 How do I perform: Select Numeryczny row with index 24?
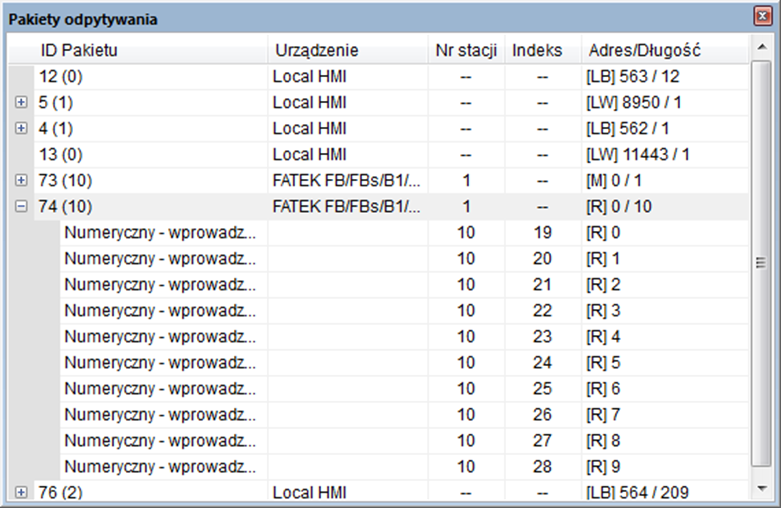pyautogui.click(x=404, y=362)
